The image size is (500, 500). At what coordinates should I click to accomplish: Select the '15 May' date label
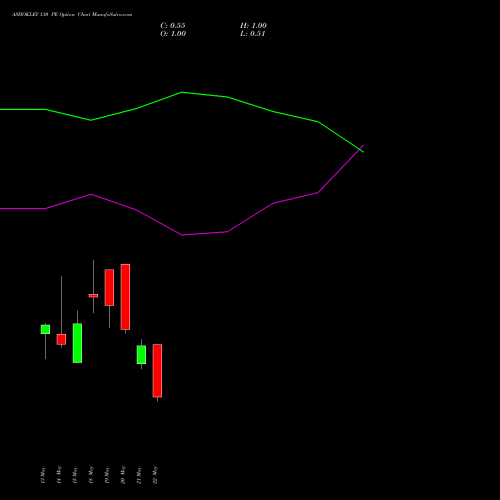click(x=75, y=475)
